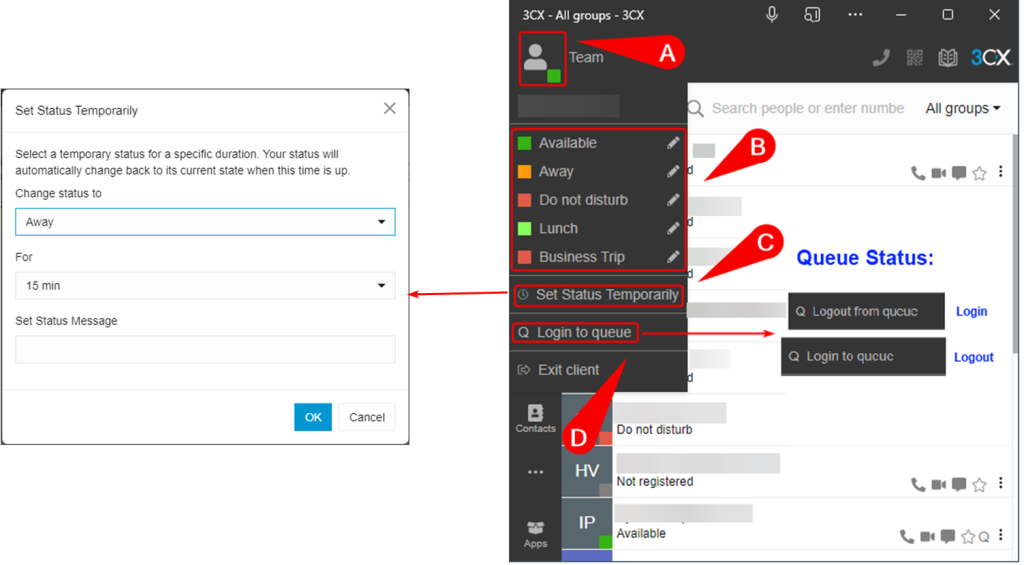Edit the Available status with pencil icon
This screenshot has width=1024, height=565.
pos(673,143)
